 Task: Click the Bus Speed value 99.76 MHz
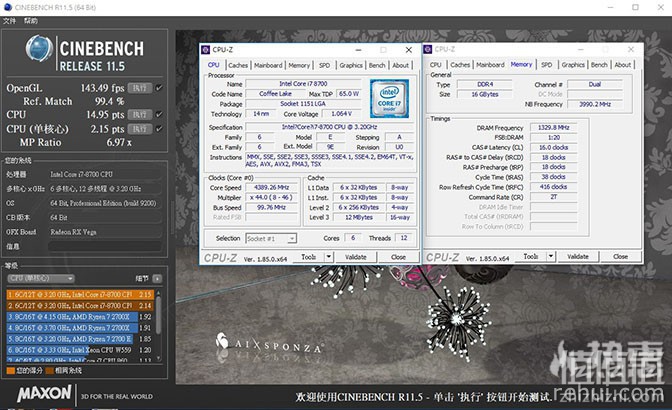pyautogui.click(x=271, y=207)
